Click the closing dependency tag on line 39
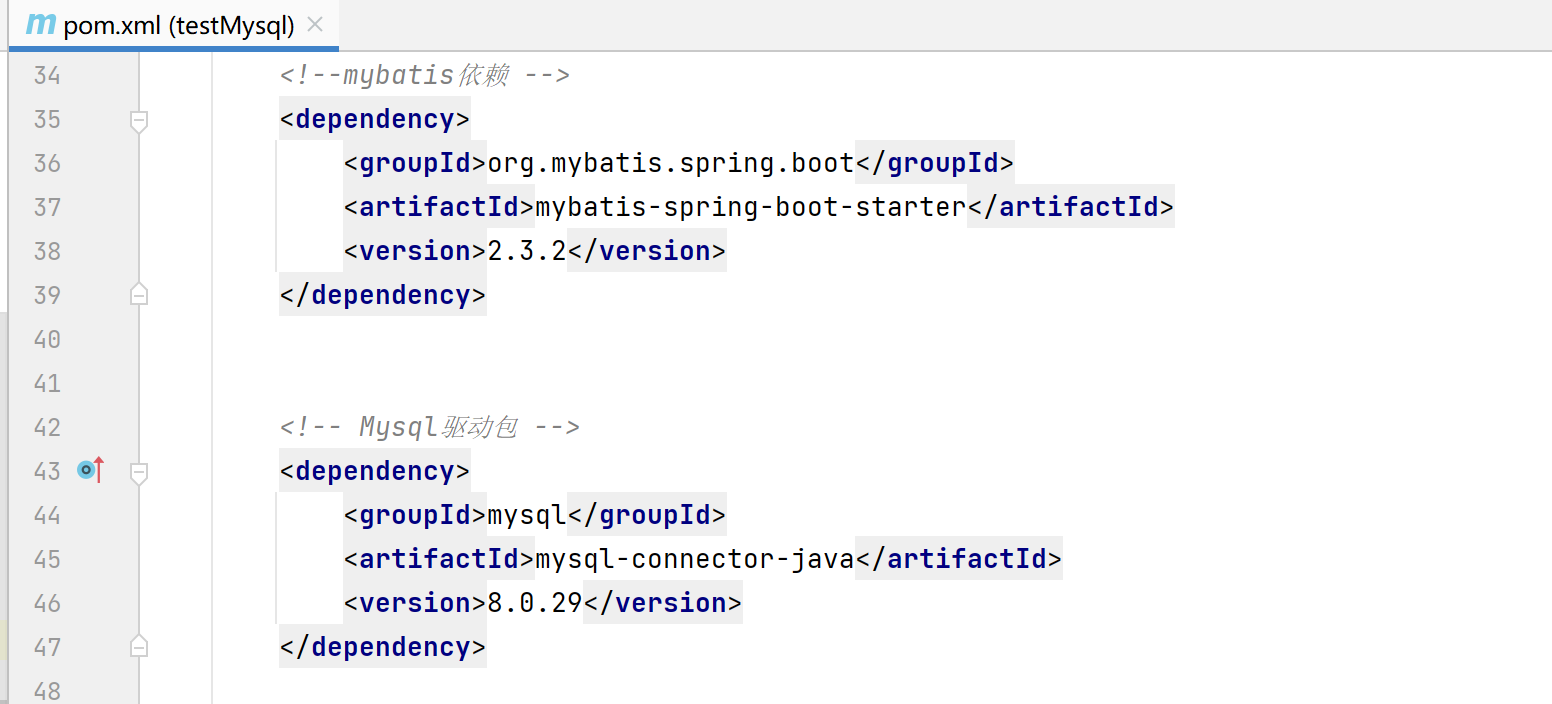The height and width of the screenshot is (704, 1552). 383,295
